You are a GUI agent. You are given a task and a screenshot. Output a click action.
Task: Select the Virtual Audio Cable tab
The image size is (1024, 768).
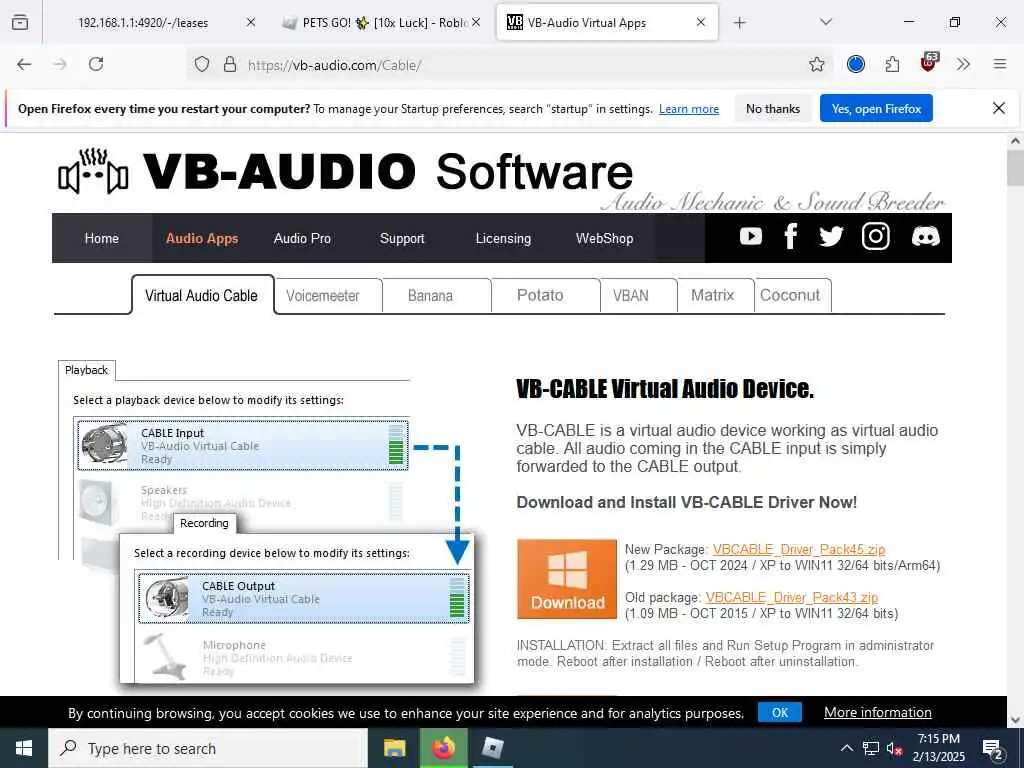point(202,295)
